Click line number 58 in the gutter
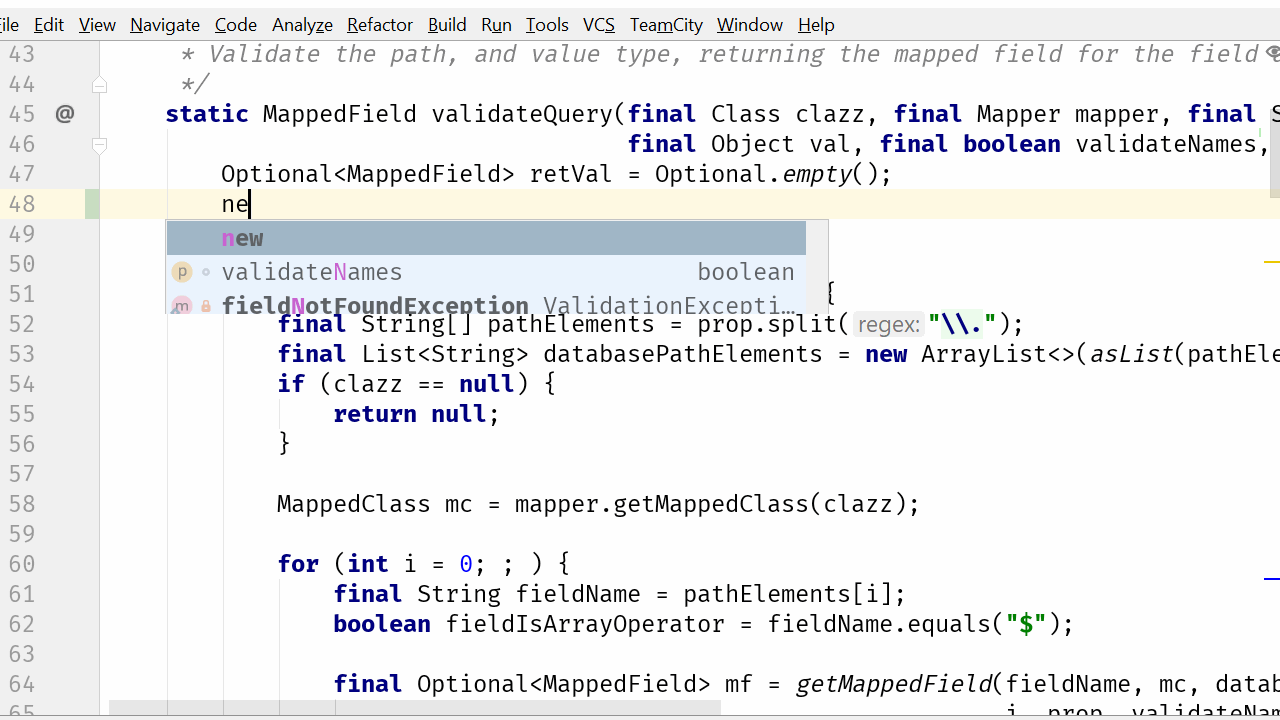This screenshot has height=720, width=1280. tap(22, 504)
